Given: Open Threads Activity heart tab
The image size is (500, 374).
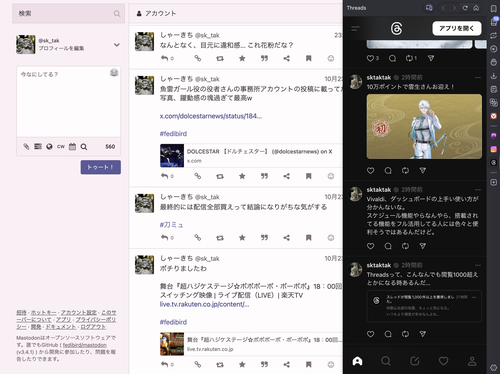Looking at the screenshot, I should pyautogui.click(x=443, y=361).
